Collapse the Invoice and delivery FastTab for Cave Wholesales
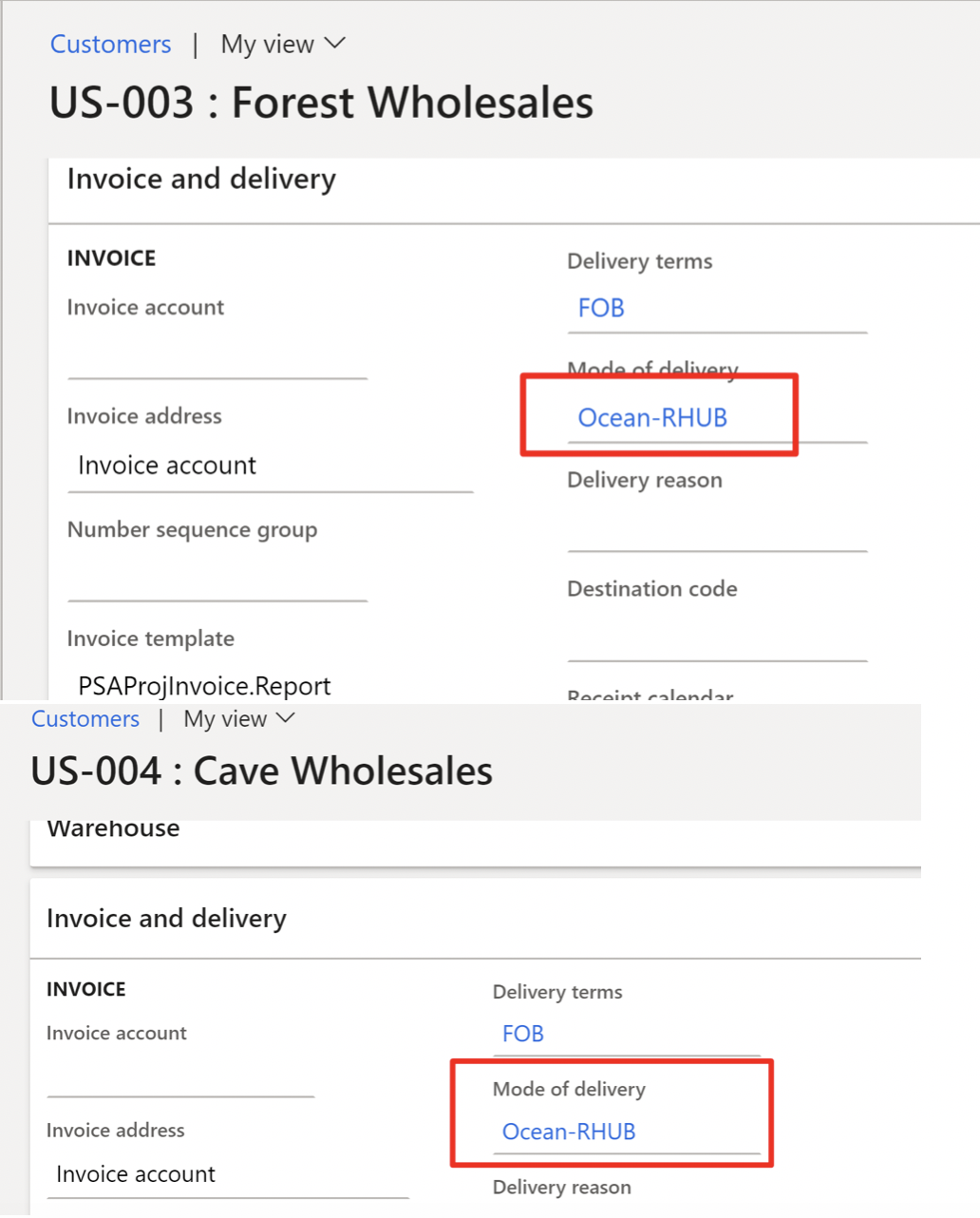The image size is (980, 1218). coord(166,918)
